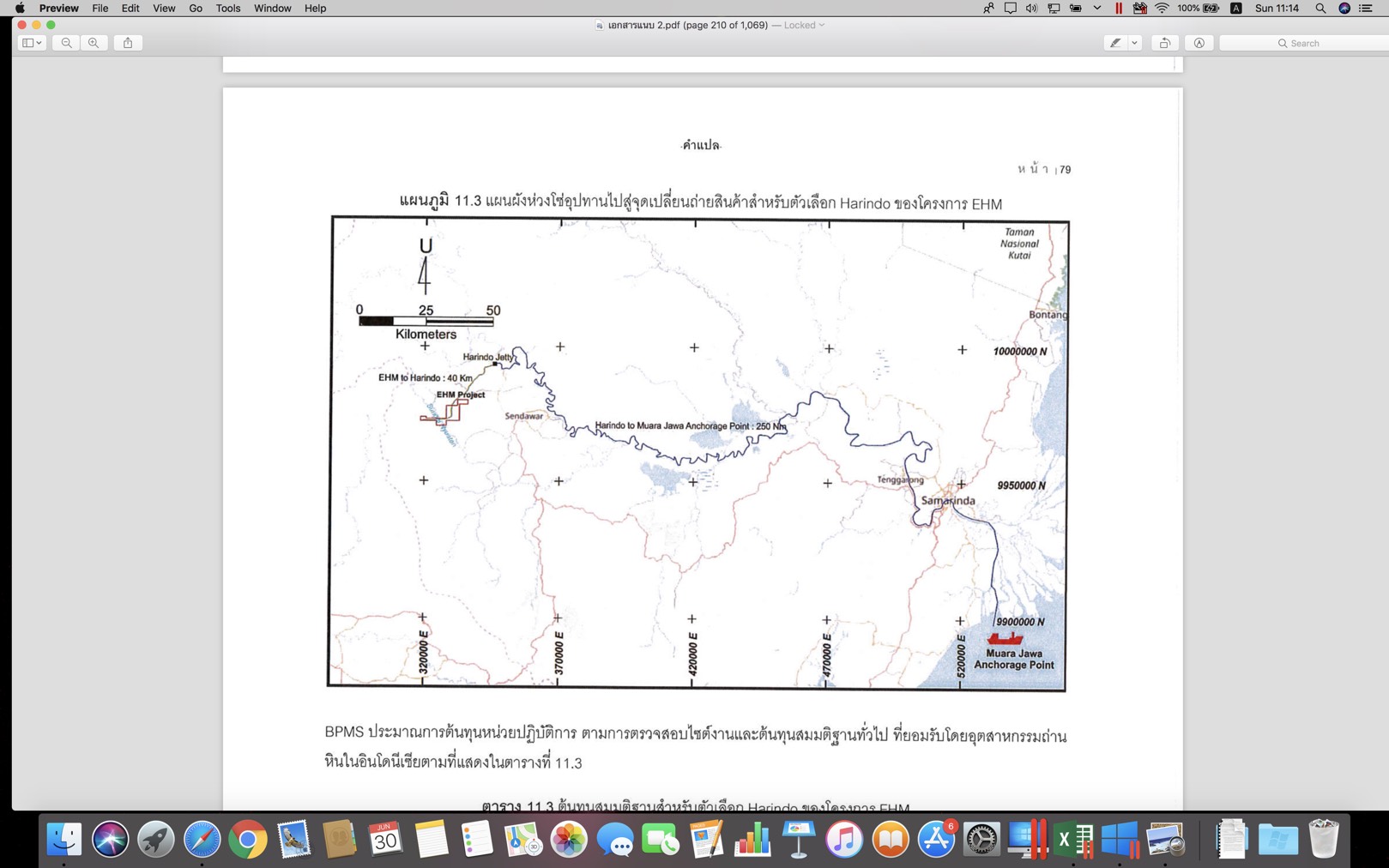This screenshot has height=868, width=1389.
Task: Open Microsoft Excel from the Dock
Action: (1073, 840)
